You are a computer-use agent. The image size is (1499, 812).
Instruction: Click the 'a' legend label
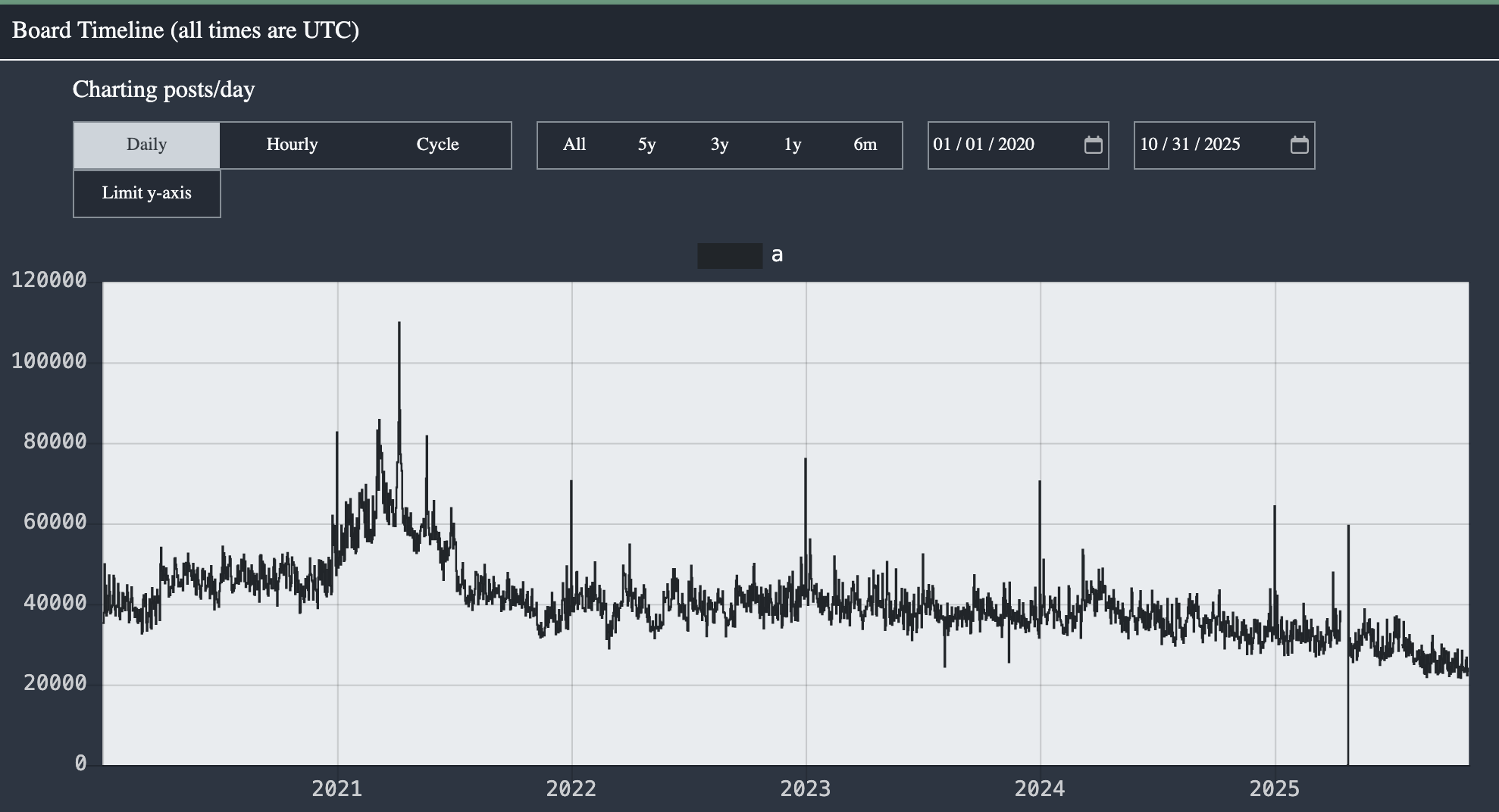[777, 255]
